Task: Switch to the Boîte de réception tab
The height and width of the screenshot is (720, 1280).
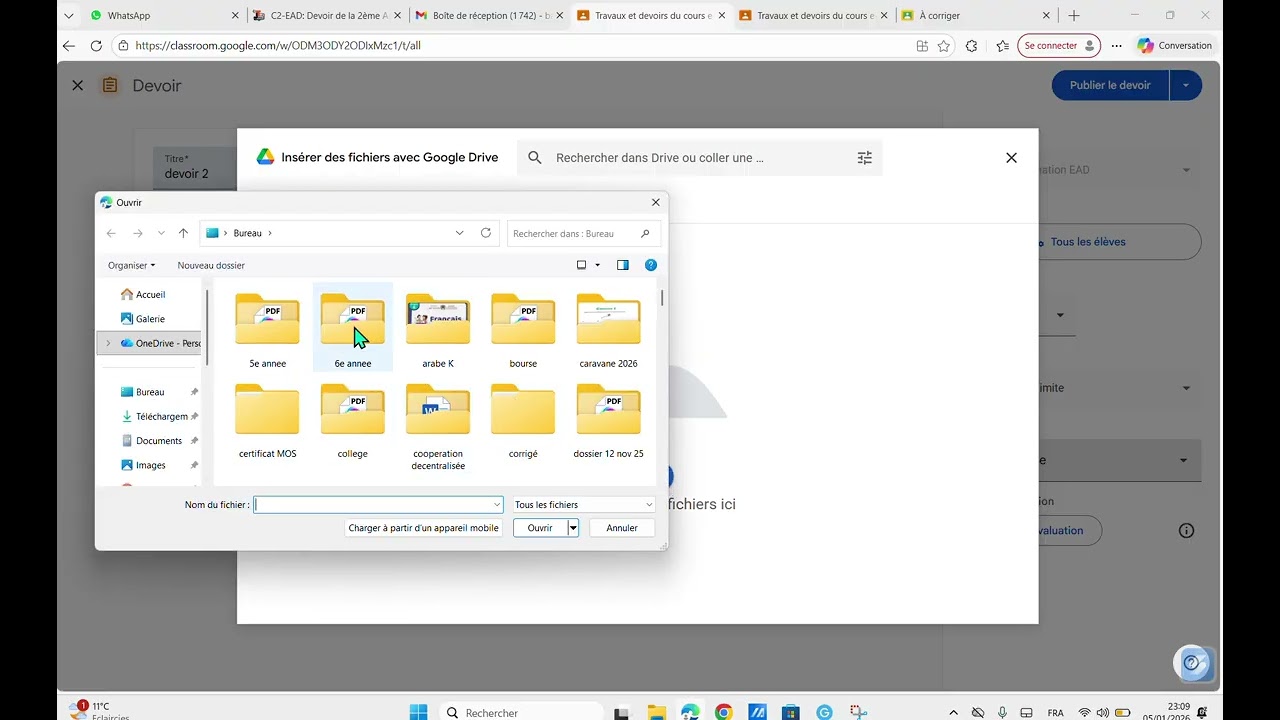Action: [487, 15]
